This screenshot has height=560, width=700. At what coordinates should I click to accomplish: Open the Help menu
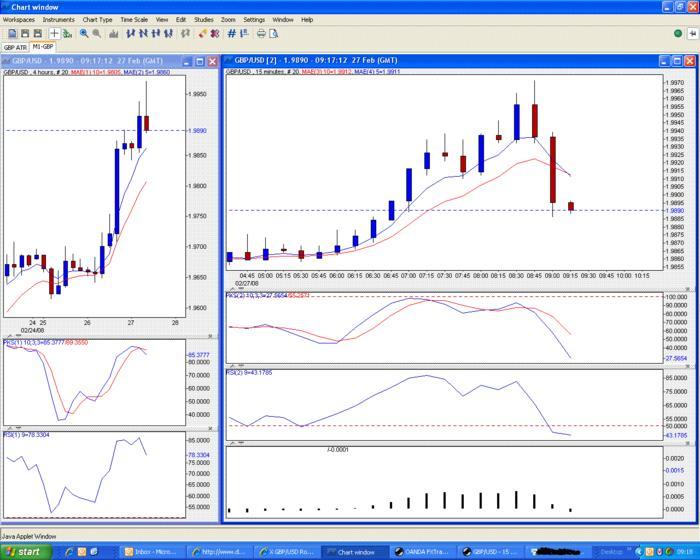pos(307,20)
